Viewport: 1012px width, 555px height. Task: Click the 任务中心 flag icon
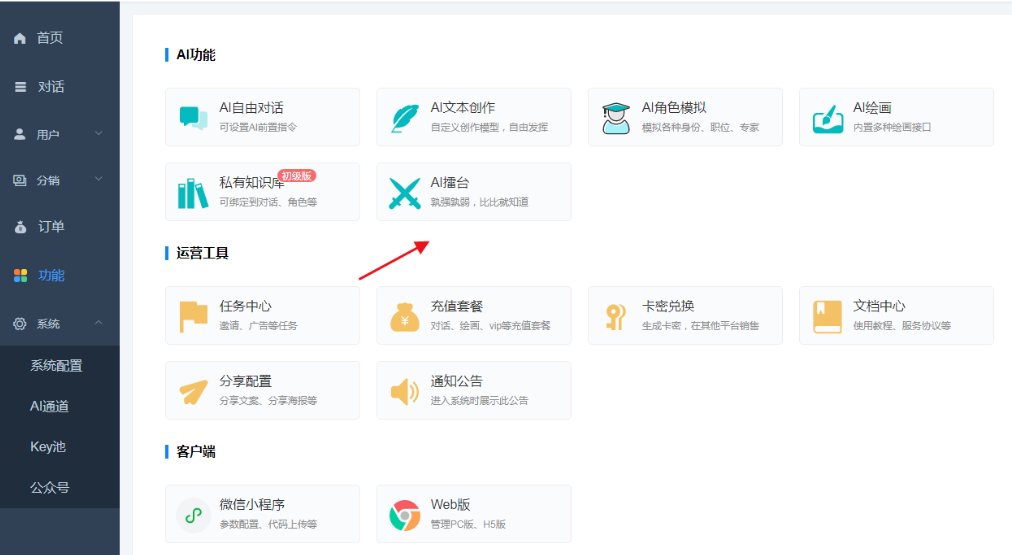coord(193,317)
